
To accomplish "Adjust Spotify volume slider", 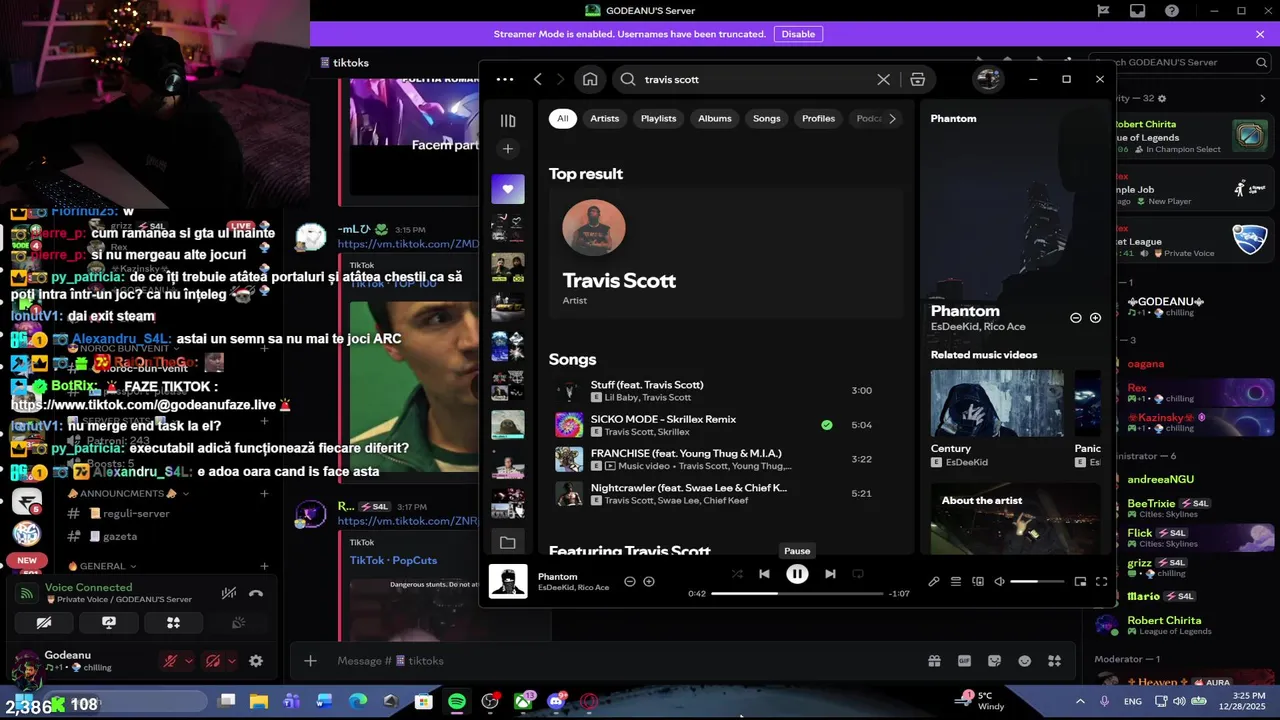I will 1037,582.
